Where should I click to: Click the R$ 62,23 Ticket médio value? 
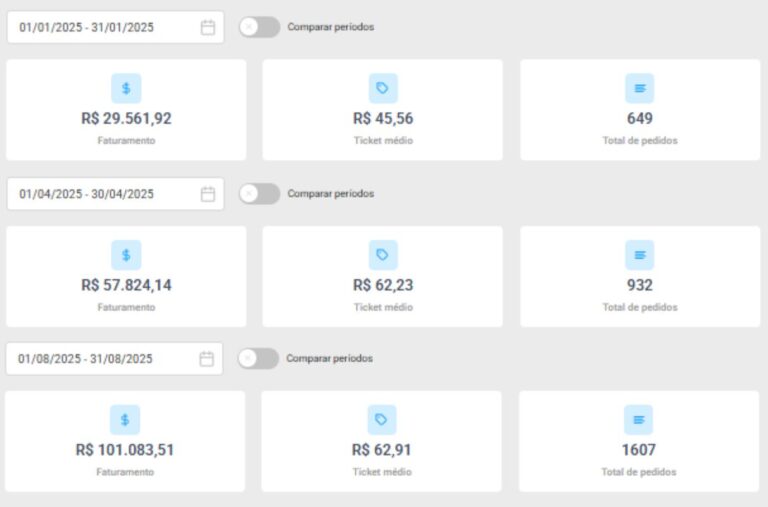point(383,285)
